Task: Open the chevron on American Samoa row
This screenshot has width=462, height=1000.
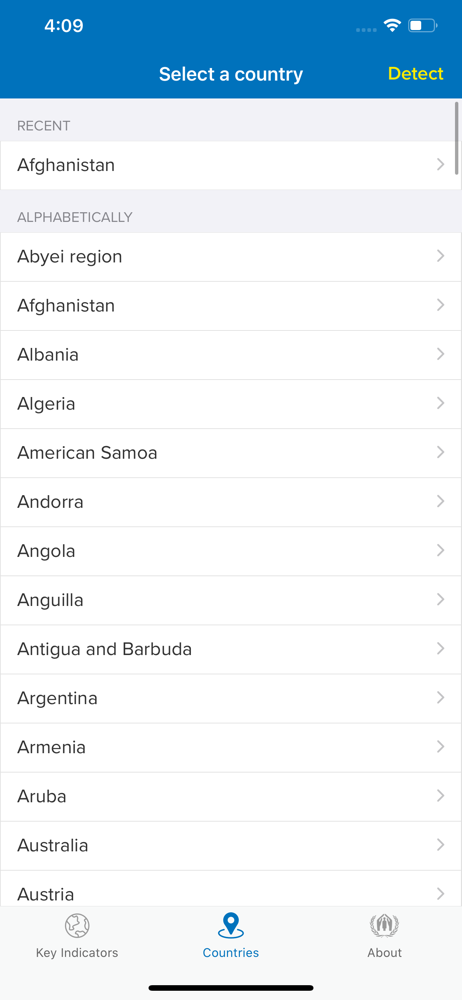Action: [x=440, y=452]
